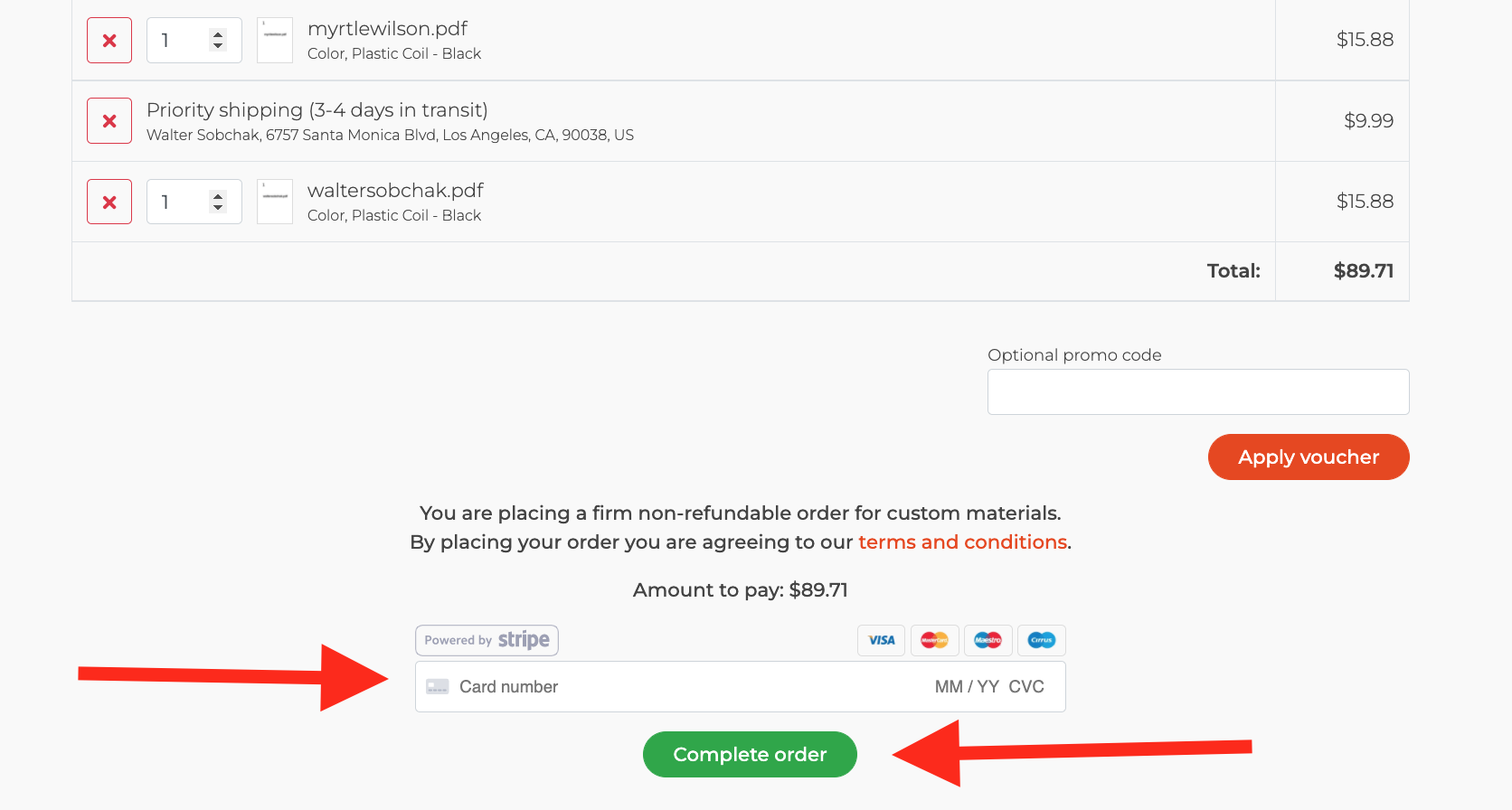1512x810 pixels.
Task: Open waltersobchak.pdf document thumbnail
Action: coord(275,202)
